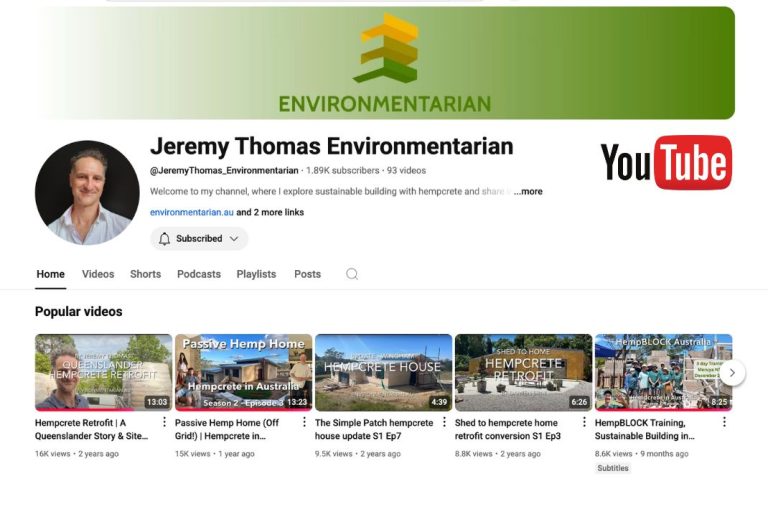The height and width of the screenshot is (517, 768).
Task: Play Shed to Home Hempcrete Retrofit thumbnail
Action: click(524, 373)
